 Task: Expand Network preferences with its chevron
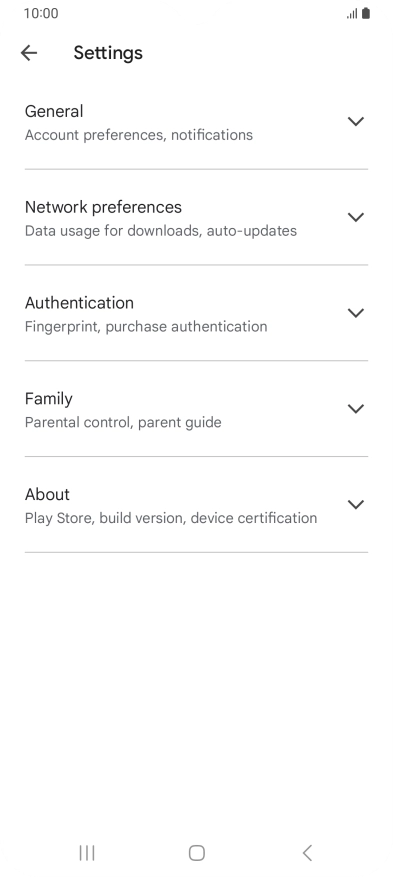pyautogui.click(x=356, y=217)
